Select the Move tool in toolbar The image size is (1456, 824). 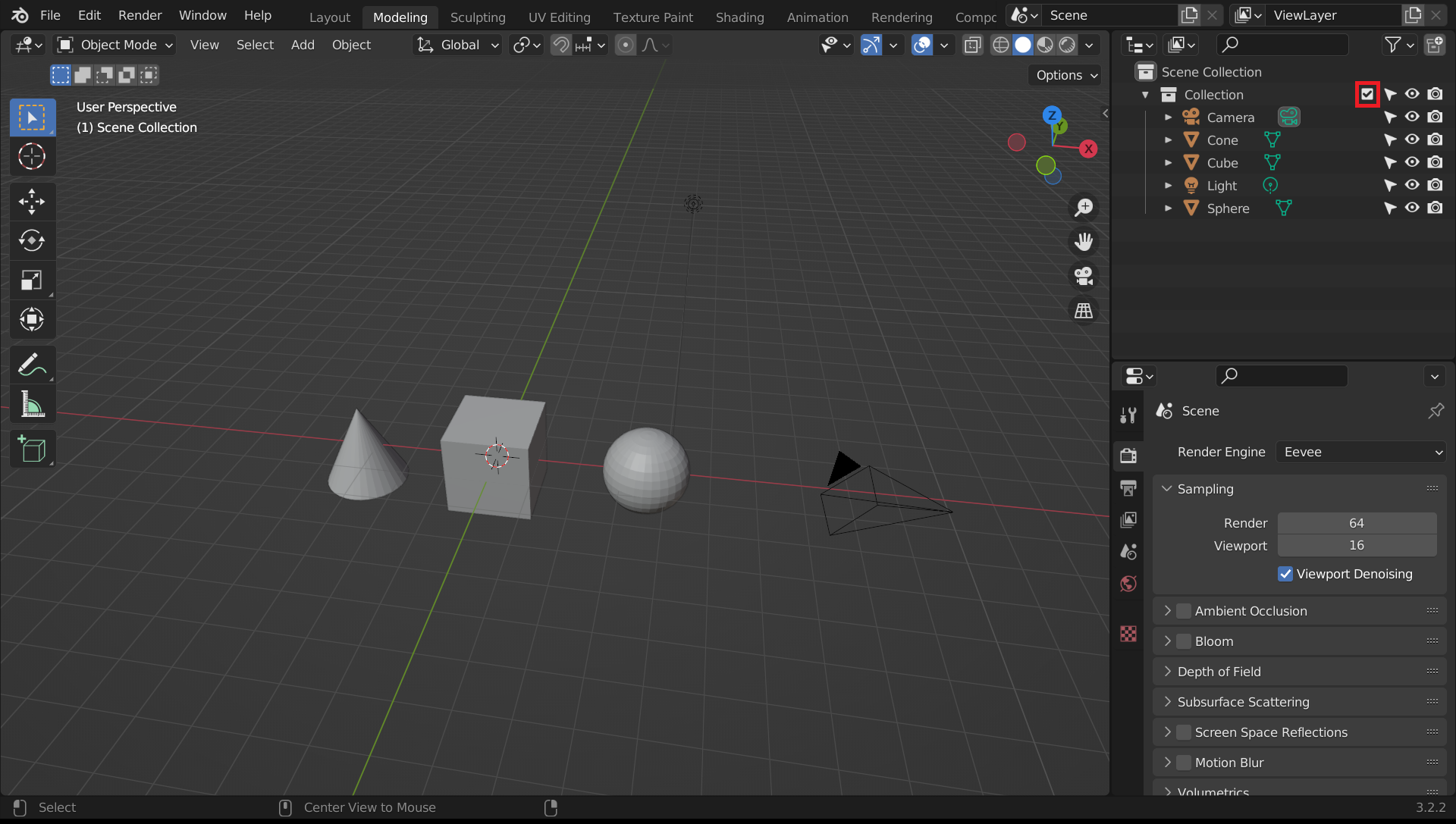click(32, 202)
